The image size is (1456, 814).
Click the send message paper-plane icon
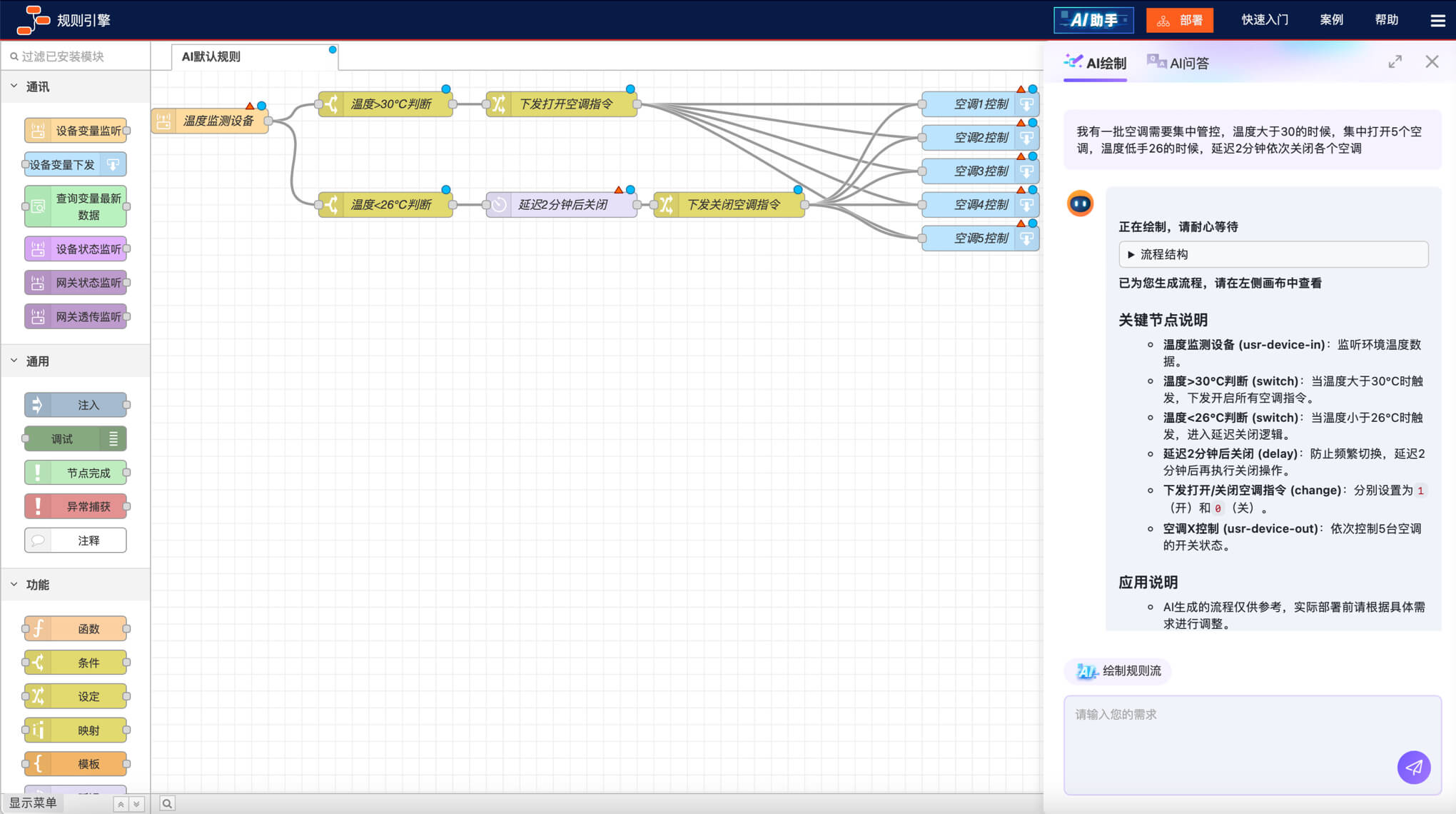[x=1413, y=767]
